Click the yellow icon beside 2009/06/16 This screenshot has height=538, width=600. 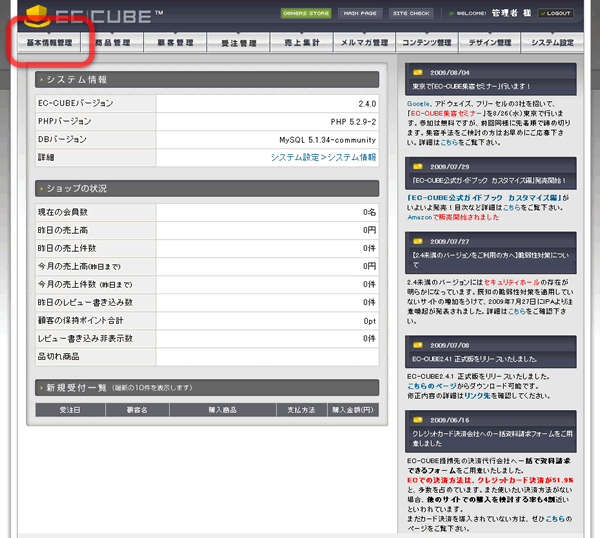click(417, 420)
